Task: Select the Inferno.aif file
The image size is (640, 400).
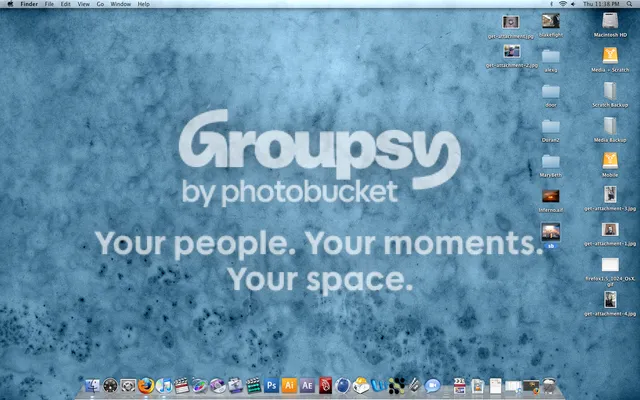Action: point(551,196)
